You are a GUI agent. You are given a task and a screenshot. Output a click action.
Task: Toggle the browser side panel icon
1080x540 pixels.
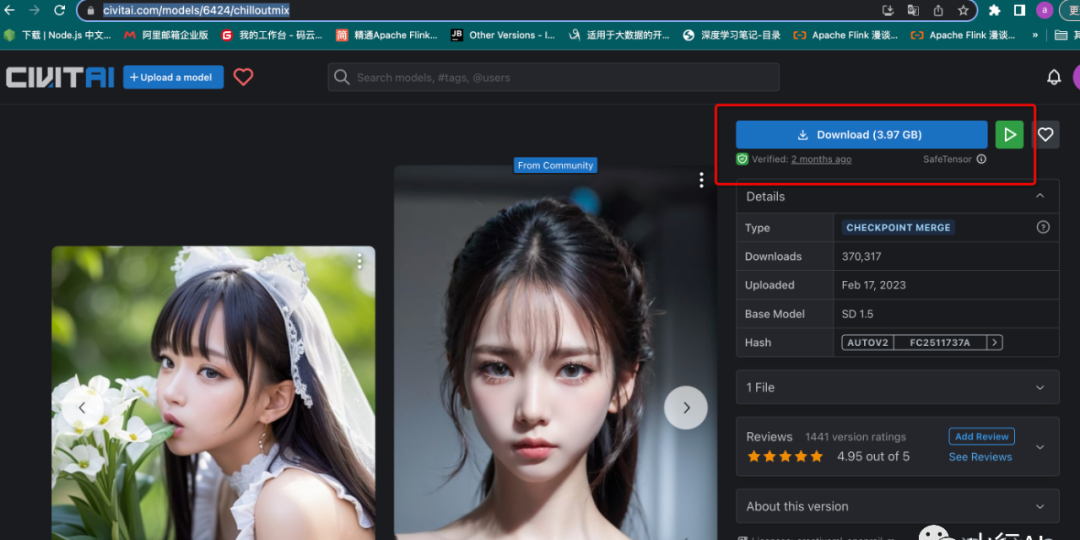pyautogui.click(x=1020, y=10)
